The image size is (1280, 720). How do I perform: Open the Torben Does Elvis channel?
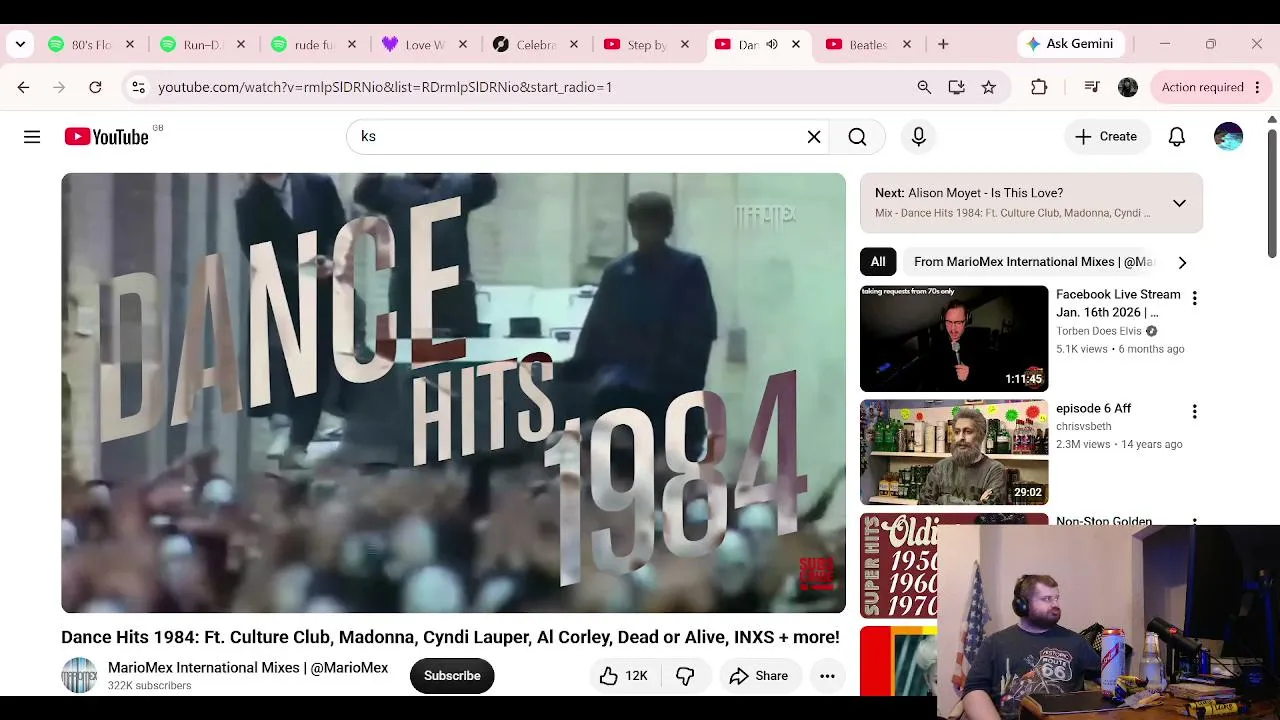(1098, 331)
